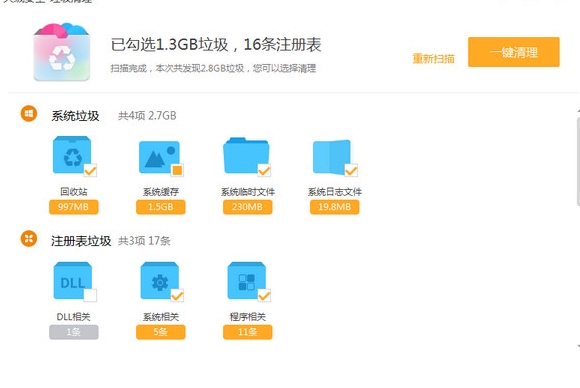Open the 系统缓存 picture icon
Image resolution: width=580 pixels, height=388 pixels.
pyautogui.click(x=159, y=157)
